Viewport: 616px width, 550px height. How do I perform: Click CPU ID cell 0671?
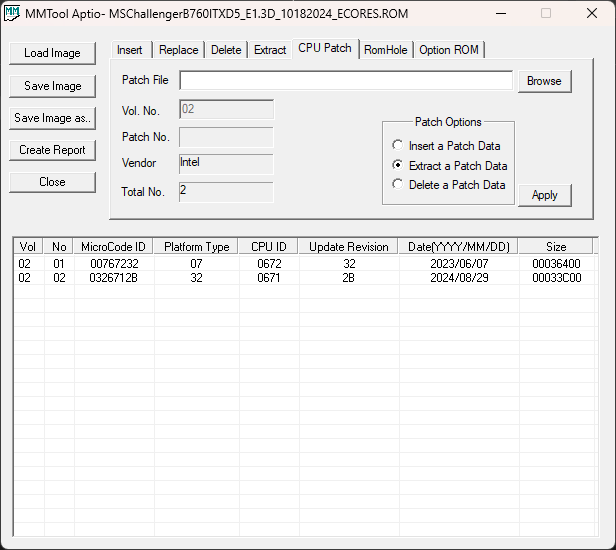(x=269, y=278)
